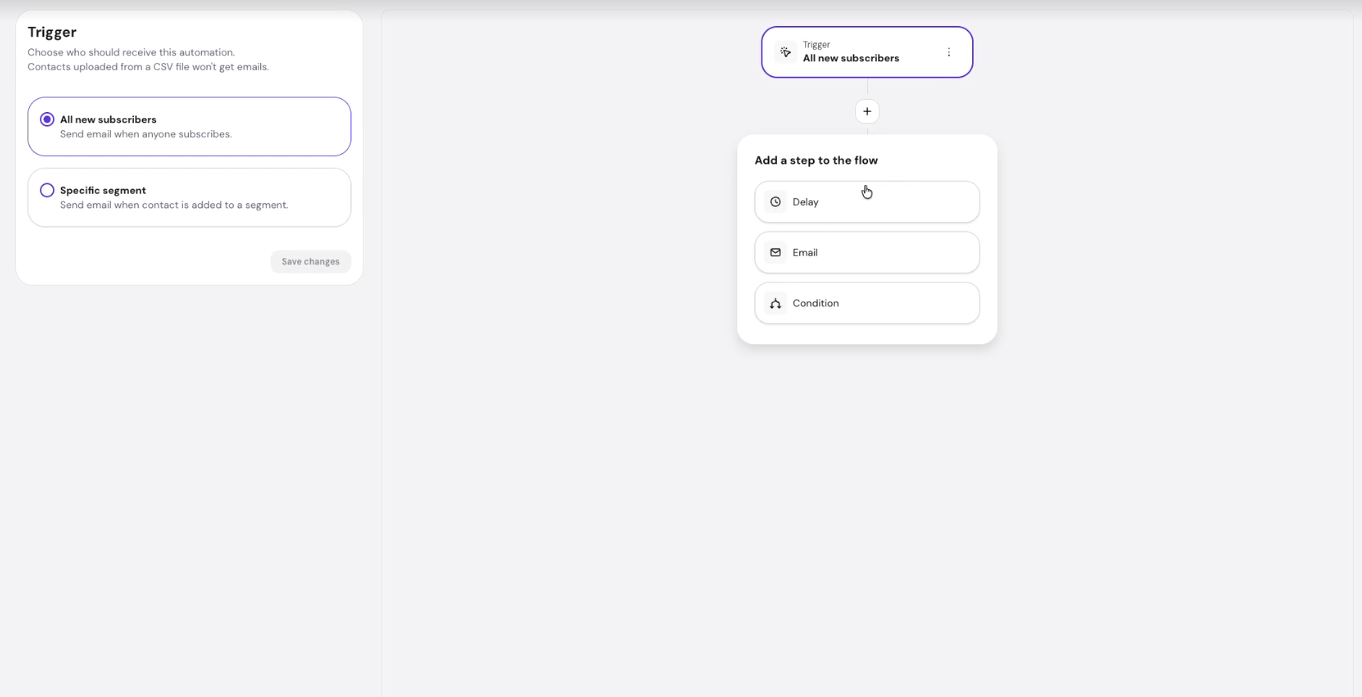Click the clock icon beside Delay
Screen dimensions: 1362x697
775,202
